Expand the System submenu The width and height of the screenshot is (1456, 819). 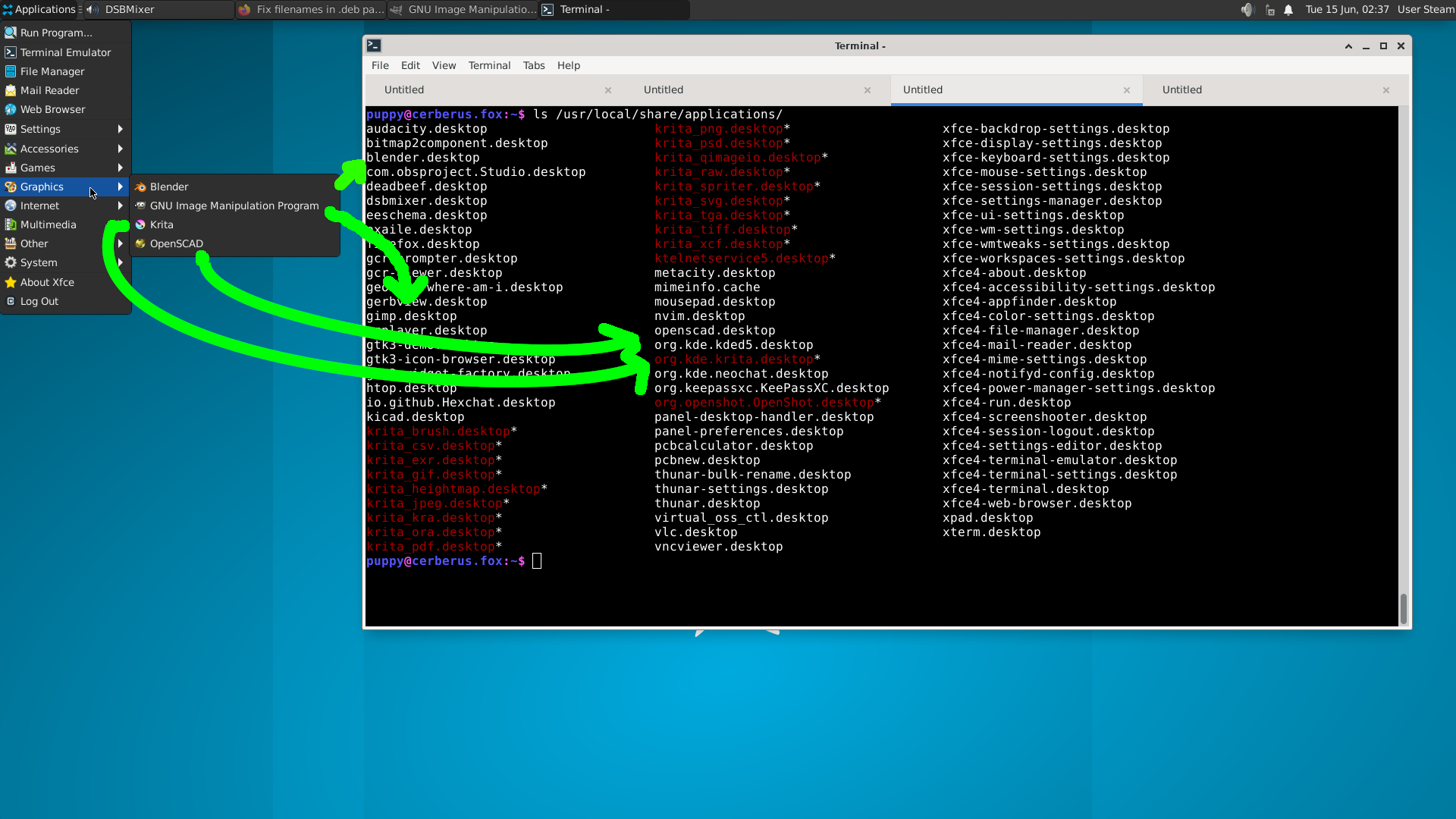click(x=38, y=262)
